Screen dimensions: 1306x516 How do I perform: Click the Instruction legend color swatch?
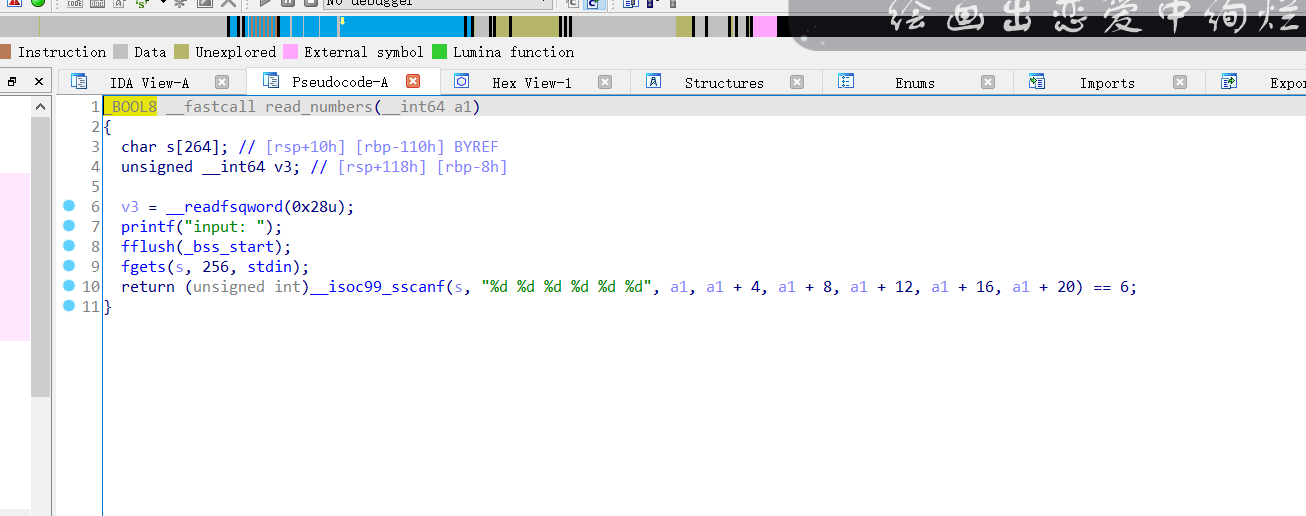(6, 52)
